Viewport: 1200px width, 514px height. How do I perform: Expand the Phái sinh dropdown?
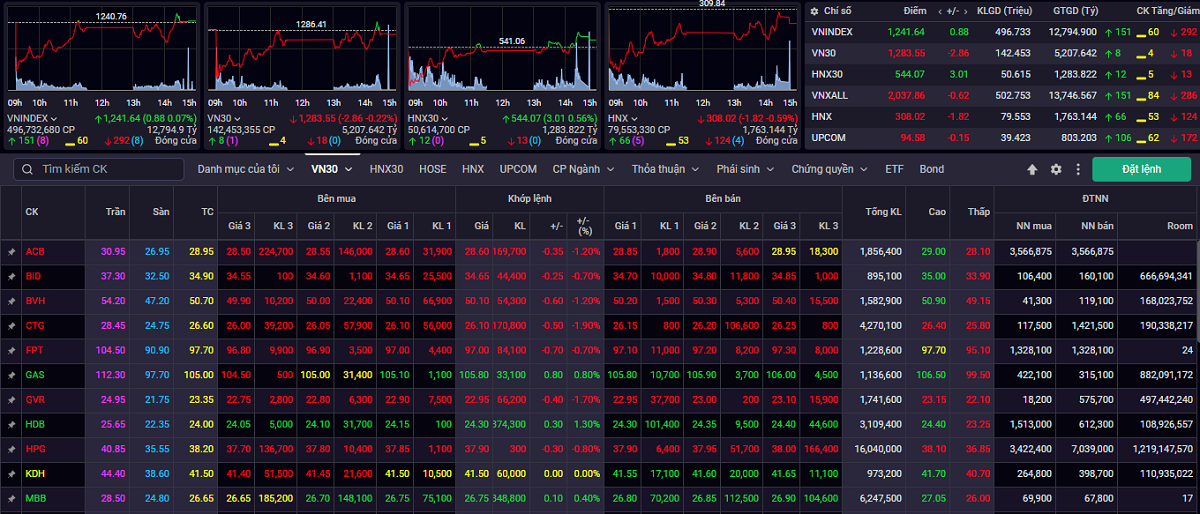745,170
